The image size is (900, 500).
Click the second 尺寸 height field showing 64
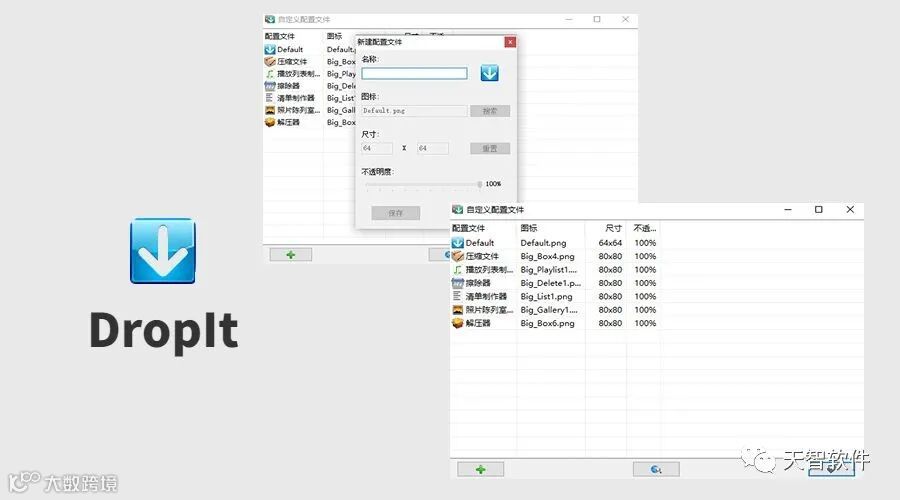[x=433, y=148]
